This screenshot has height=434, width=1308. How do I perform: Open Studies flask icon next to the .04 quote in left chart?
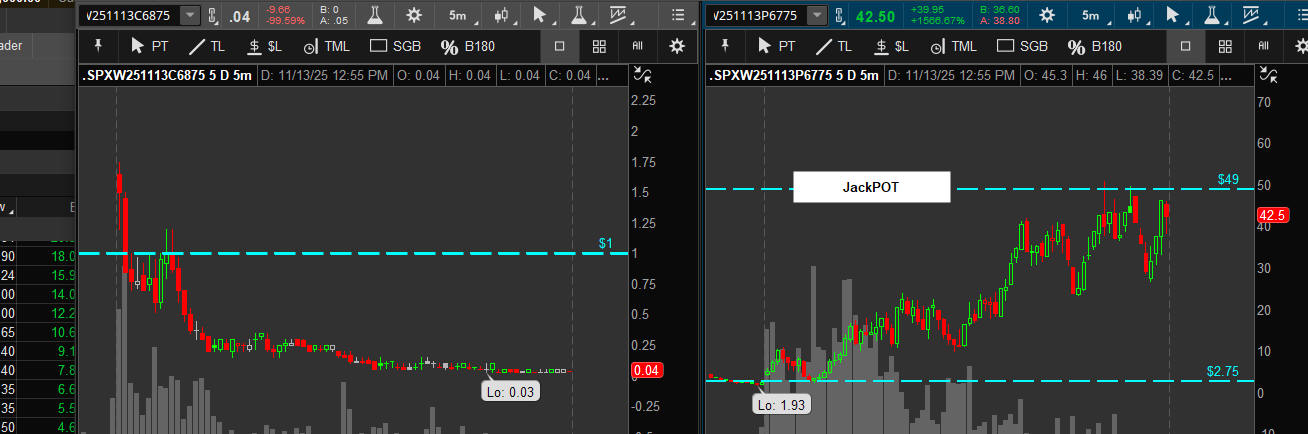(375, 15)
